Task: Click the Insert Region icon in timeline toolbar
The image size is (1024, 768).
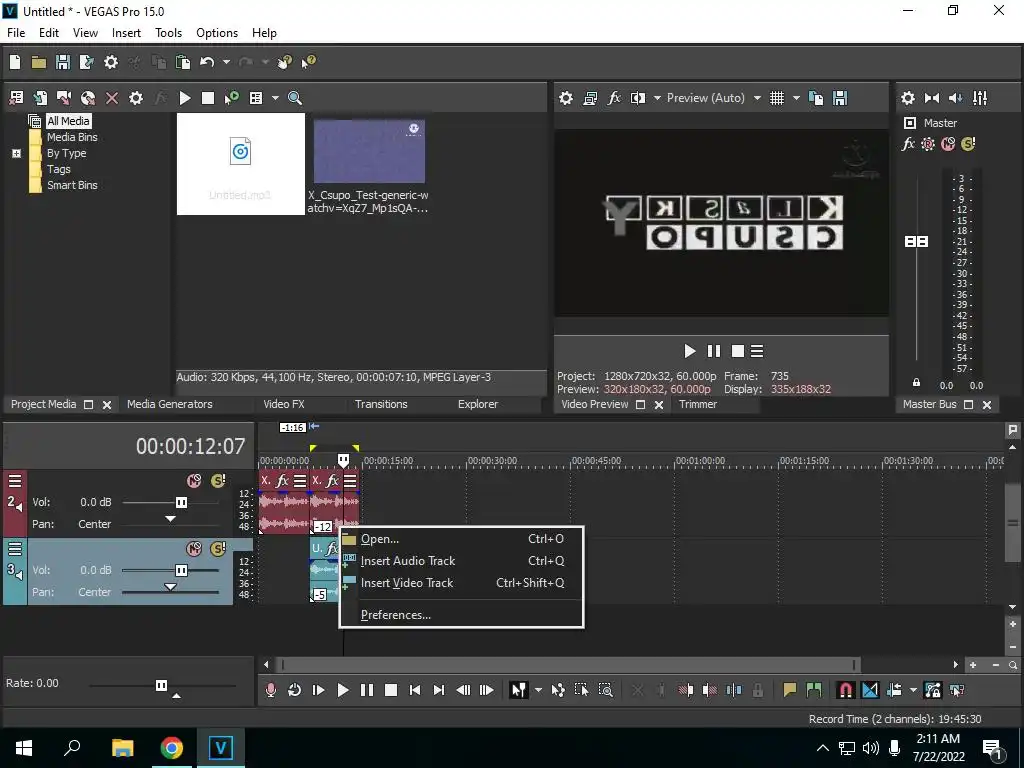Action: [x=814, y=690]
